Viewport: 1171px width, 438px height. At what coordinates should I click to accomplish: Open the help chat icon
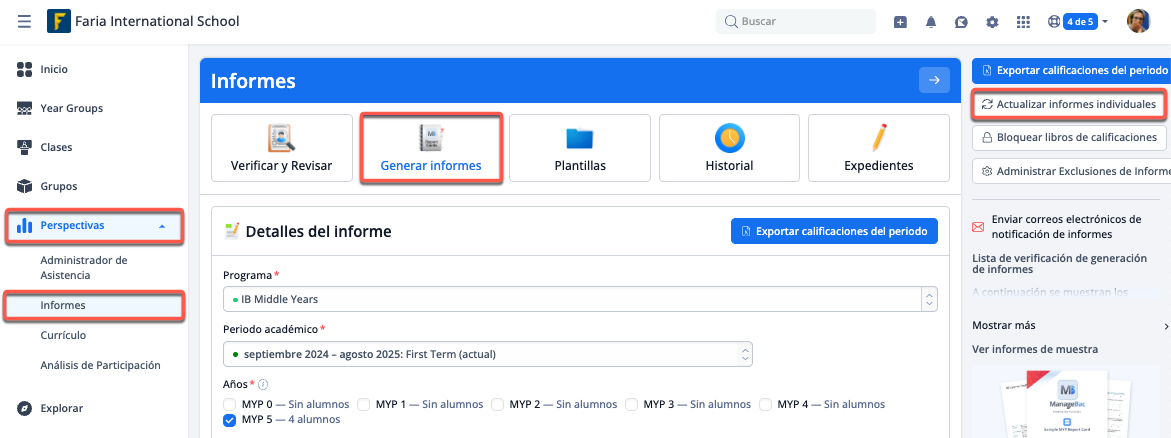(x=961, y=22)
